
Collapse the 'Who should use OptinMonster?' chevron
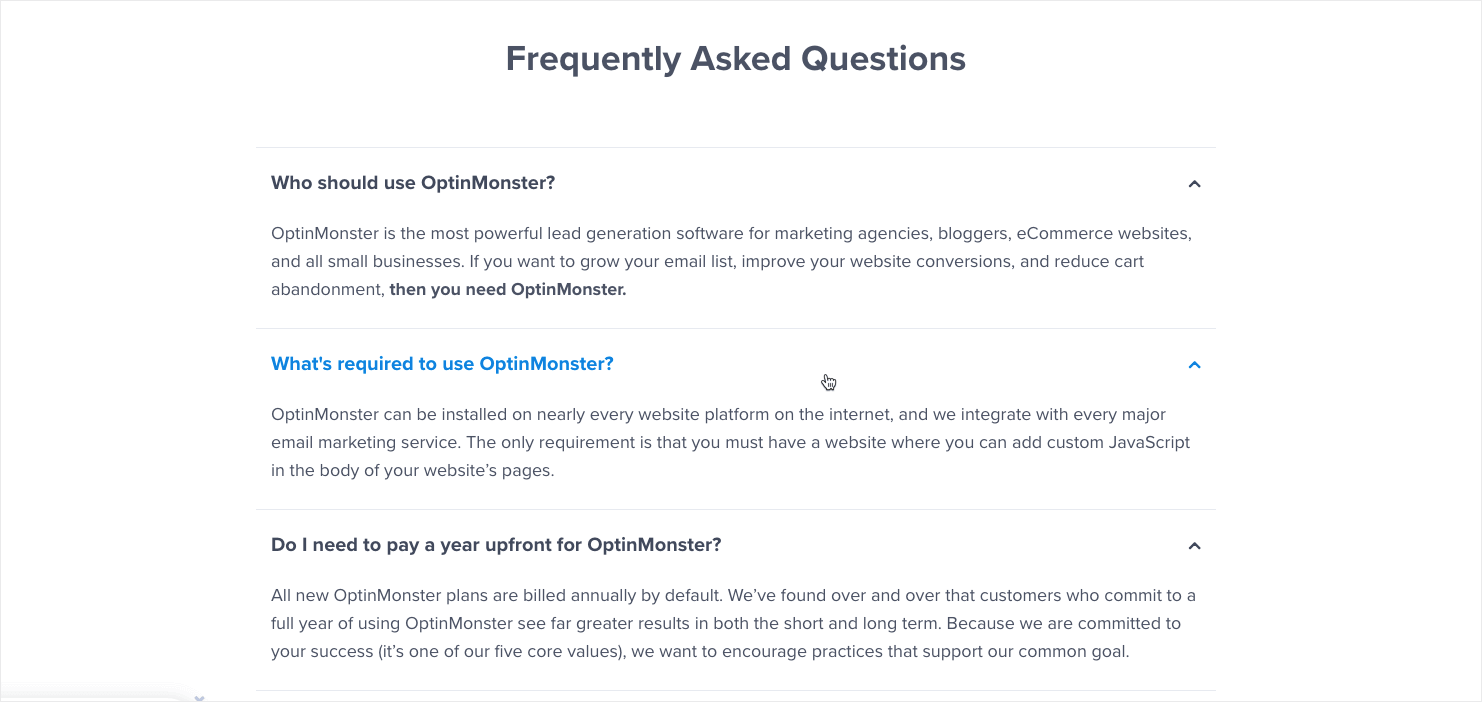1193,184
